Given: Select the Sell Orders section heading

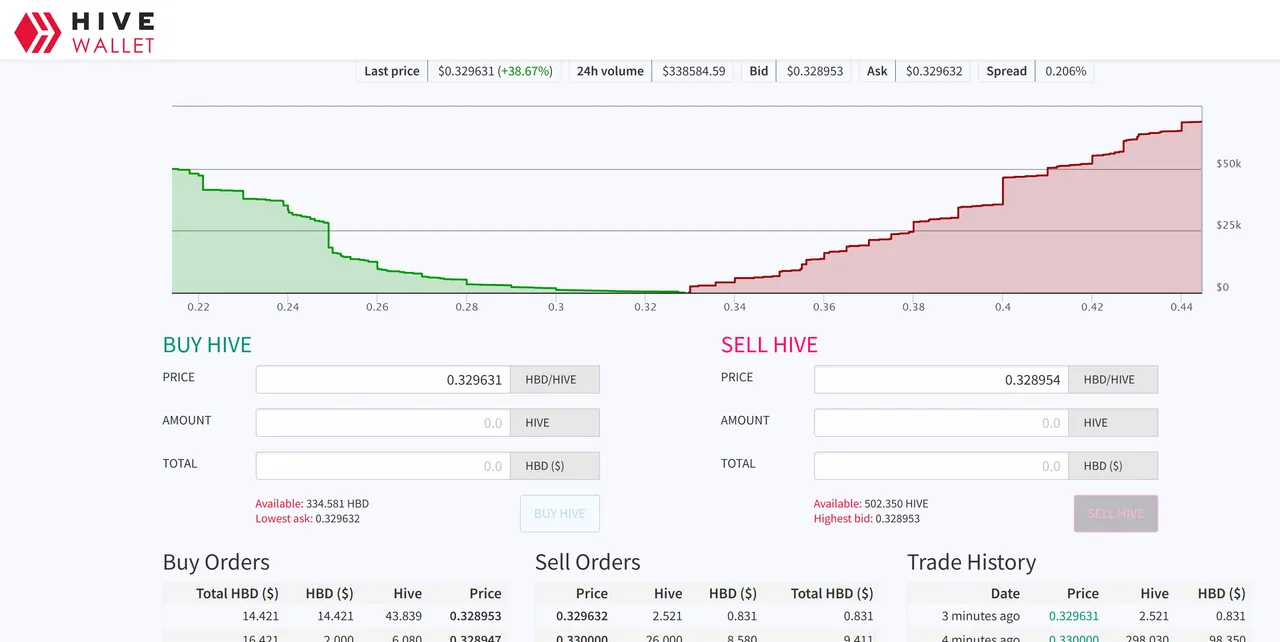Looking at the screenshot, I should [x=588, y=562].
